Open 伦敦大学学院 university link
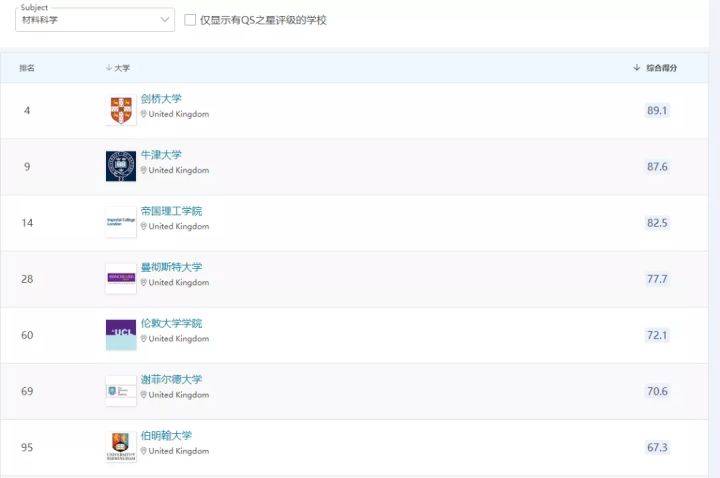This screenshot has height=478, width=720. 171,322
